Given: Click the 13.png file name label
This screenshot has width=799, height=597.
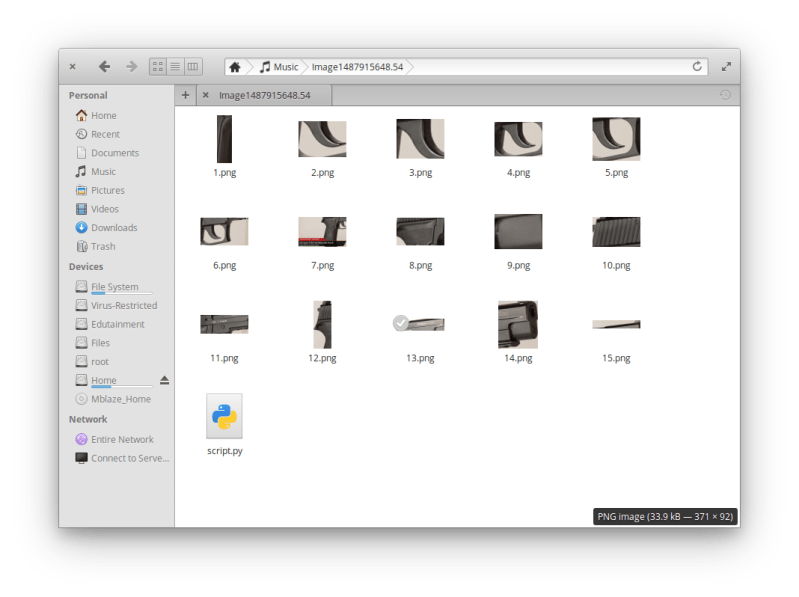Looking at the screenshot, I should click(420, 358).
